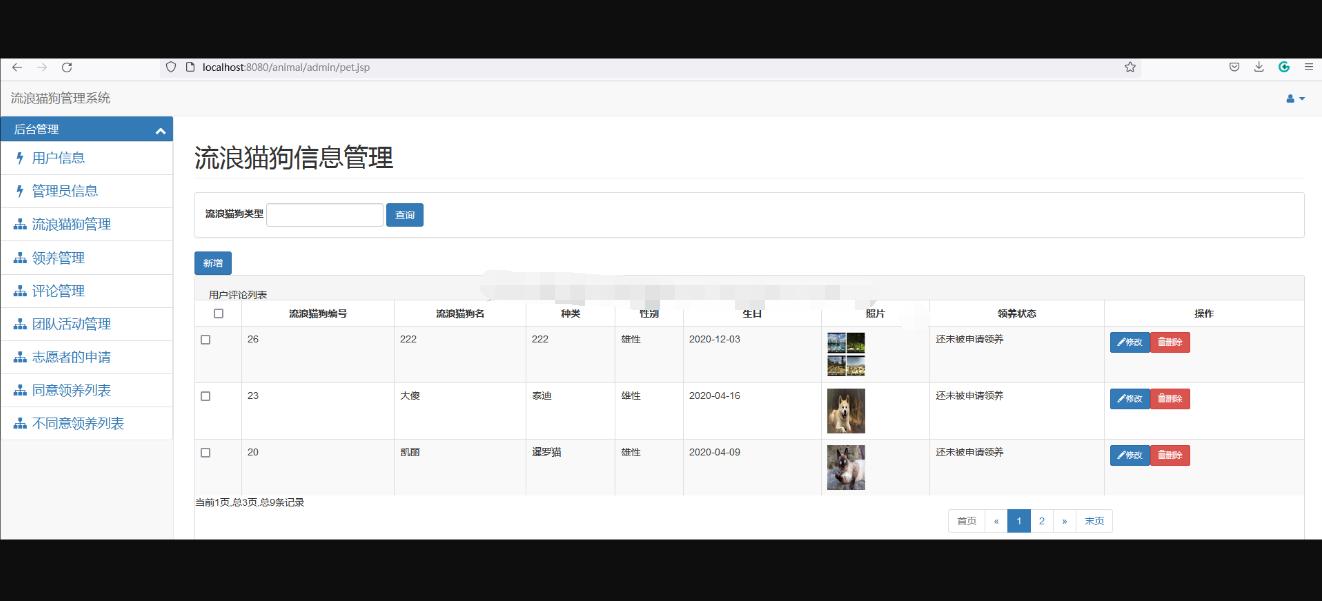The width and height of the screenshot is (1322, 601).
Task: Go back with the browser back arrow
Action: click(17, 67)
